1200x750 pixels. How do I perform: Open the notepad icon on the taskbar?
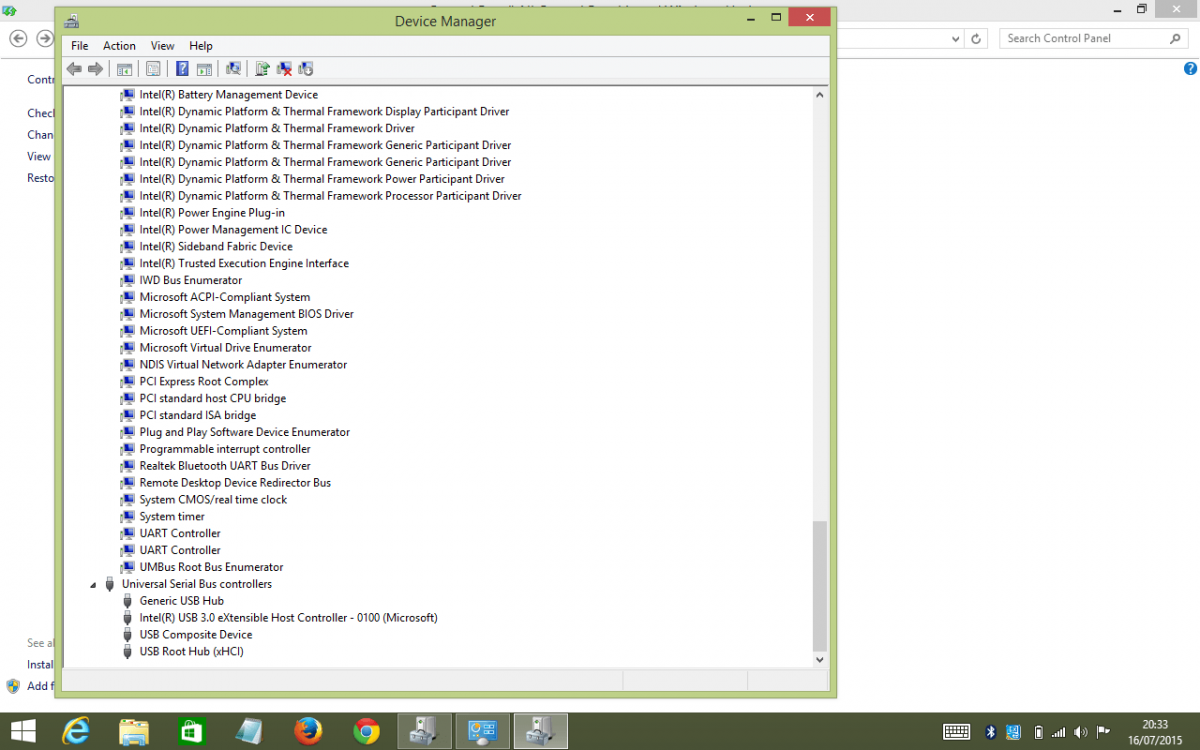250,731
